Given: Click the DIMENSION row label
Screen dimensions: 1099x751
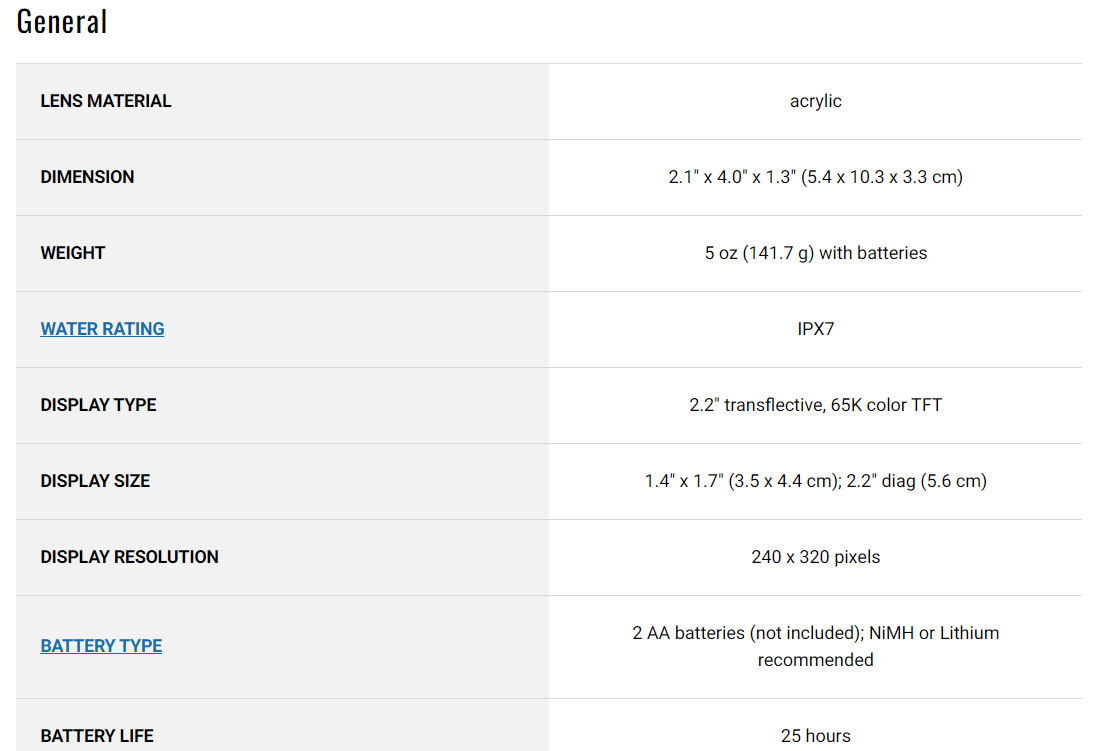Looking at the screenshot, I should pyautogui.click(x=87, y=177).
